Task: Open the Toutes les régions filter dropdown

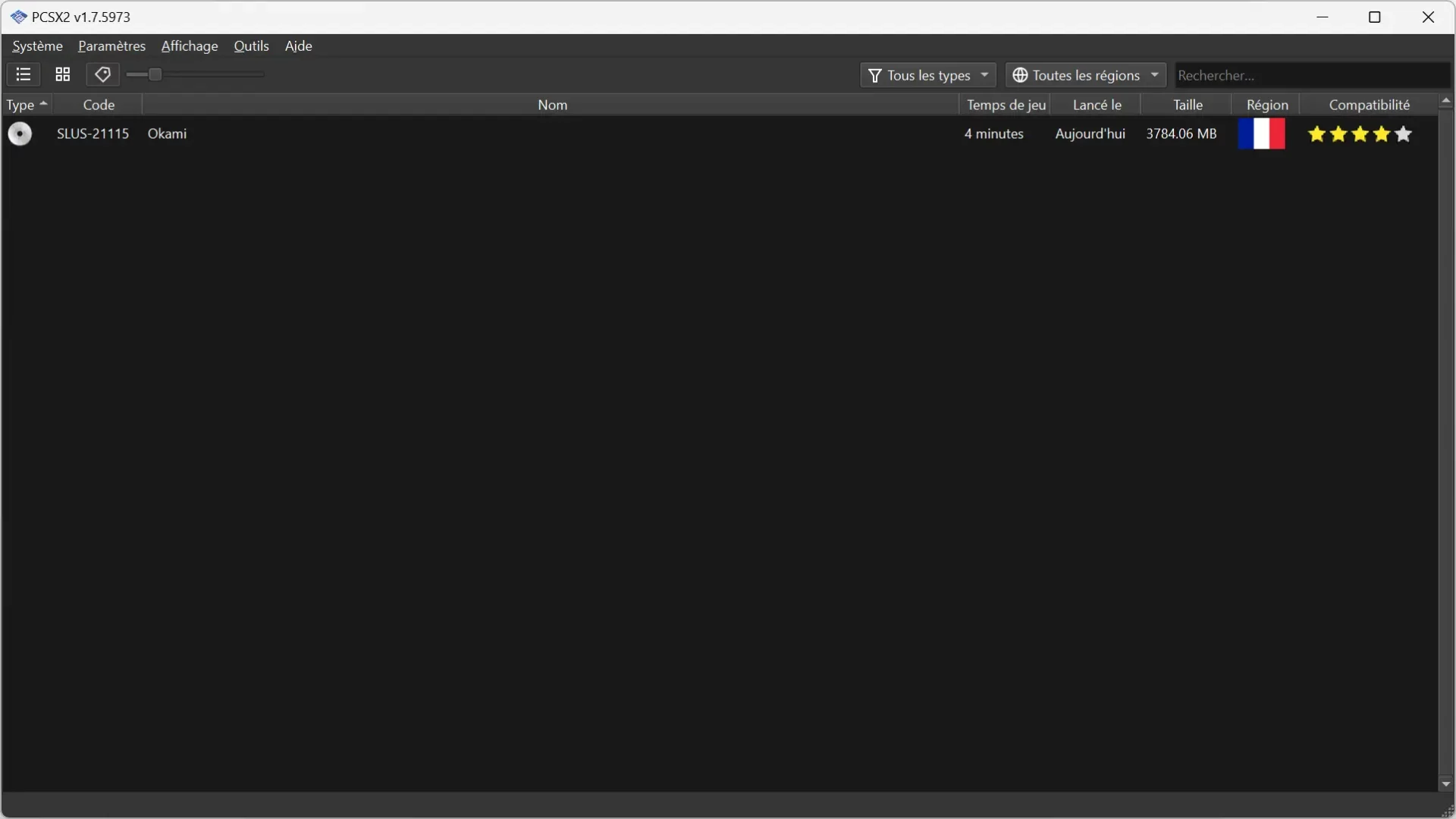Action: pyautogui.click(x=1085, y=75)
